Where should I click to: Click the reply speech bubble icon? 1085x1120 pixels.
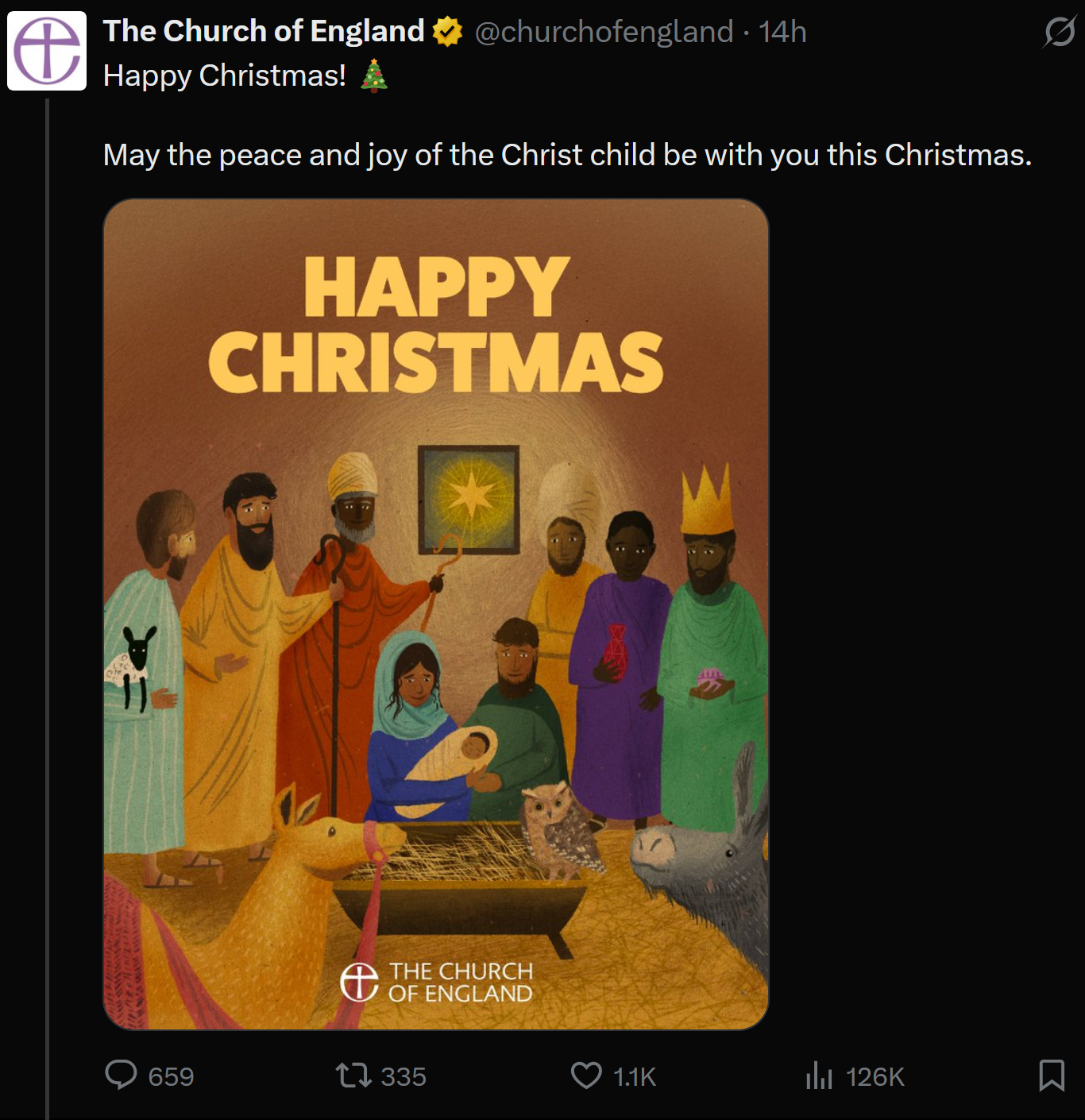pyautogui.click(x=121, y=1075)
